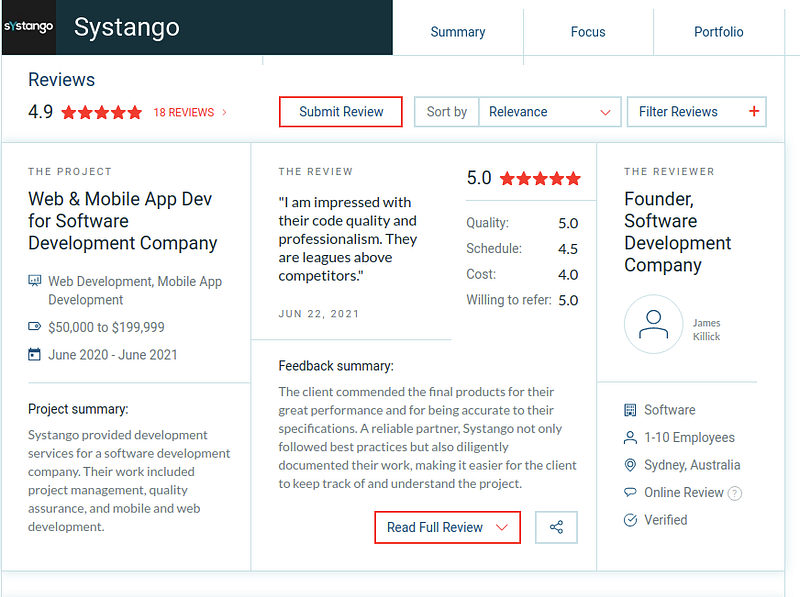This screenshot has width=800, height=597.
Task: Switch to the Summary tab
Action: (457, 32)
